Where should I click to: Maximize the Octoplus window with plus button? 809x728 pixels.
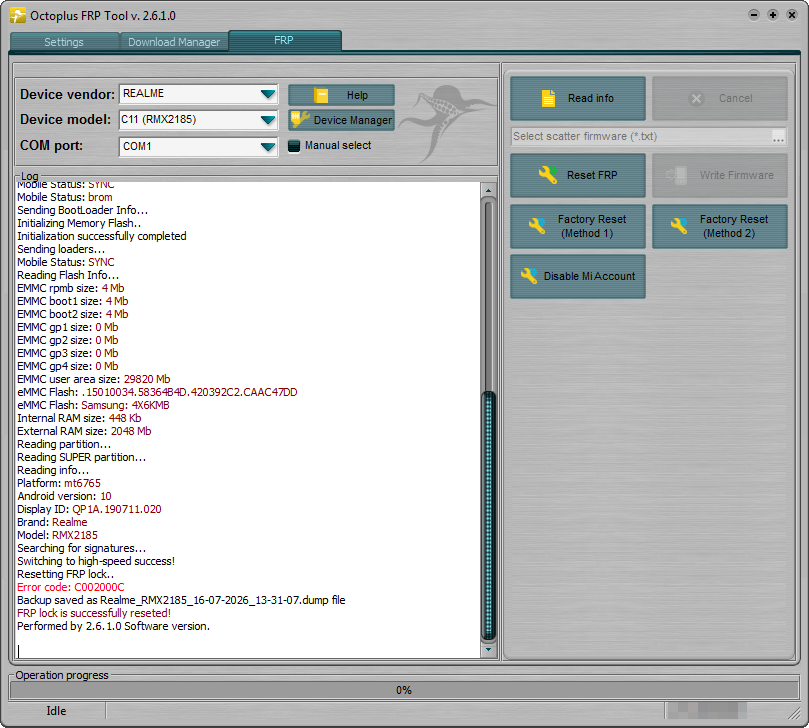coord(773,15)
